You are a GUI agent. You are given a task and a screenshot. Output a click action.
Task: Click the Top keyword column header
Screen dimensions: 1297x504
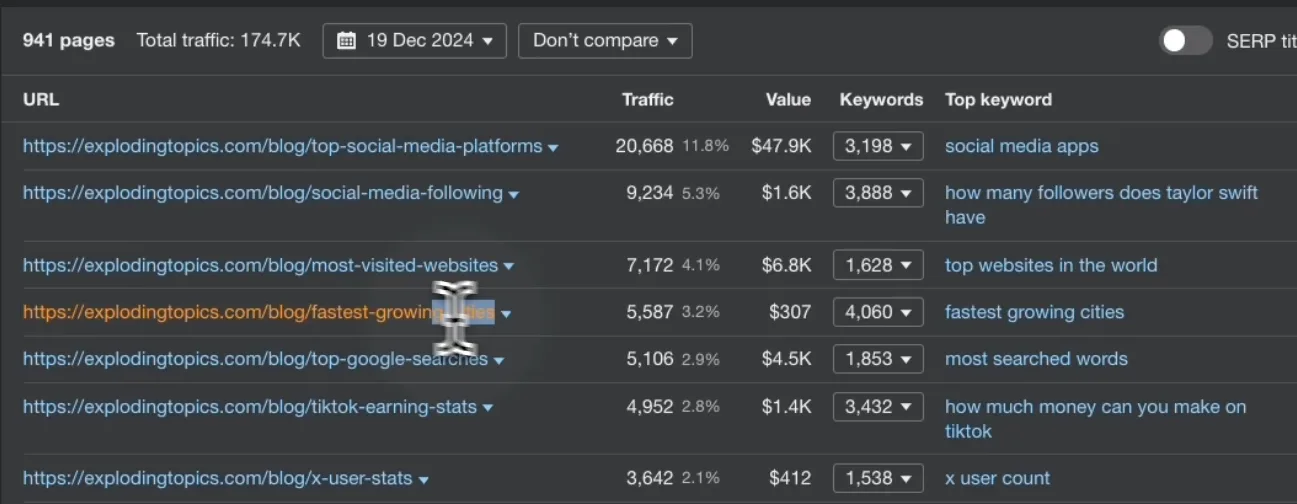(998, 100)
